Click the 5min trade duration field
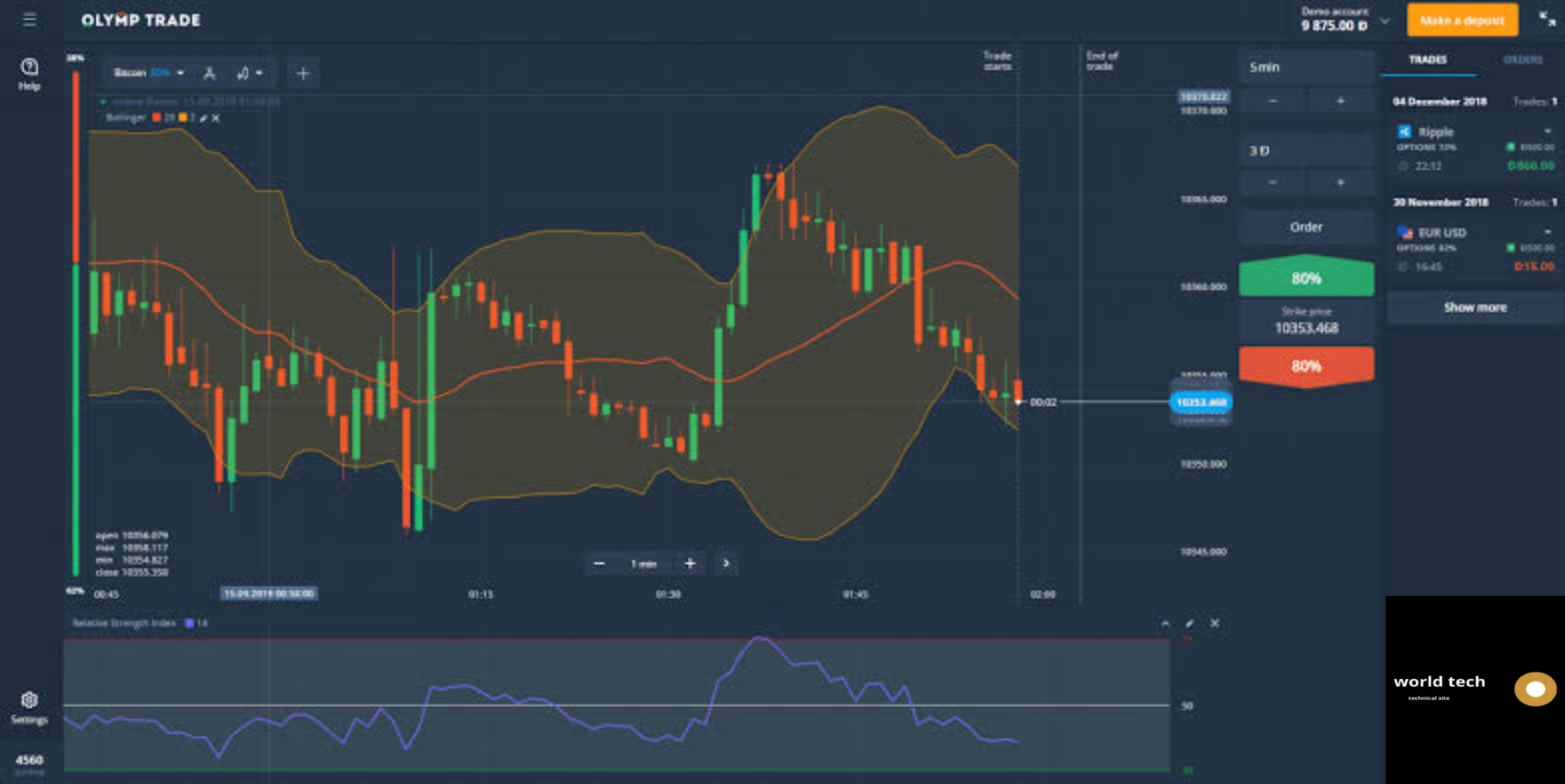This screenshot has height=784, width=1565. tap(1307, 67)
